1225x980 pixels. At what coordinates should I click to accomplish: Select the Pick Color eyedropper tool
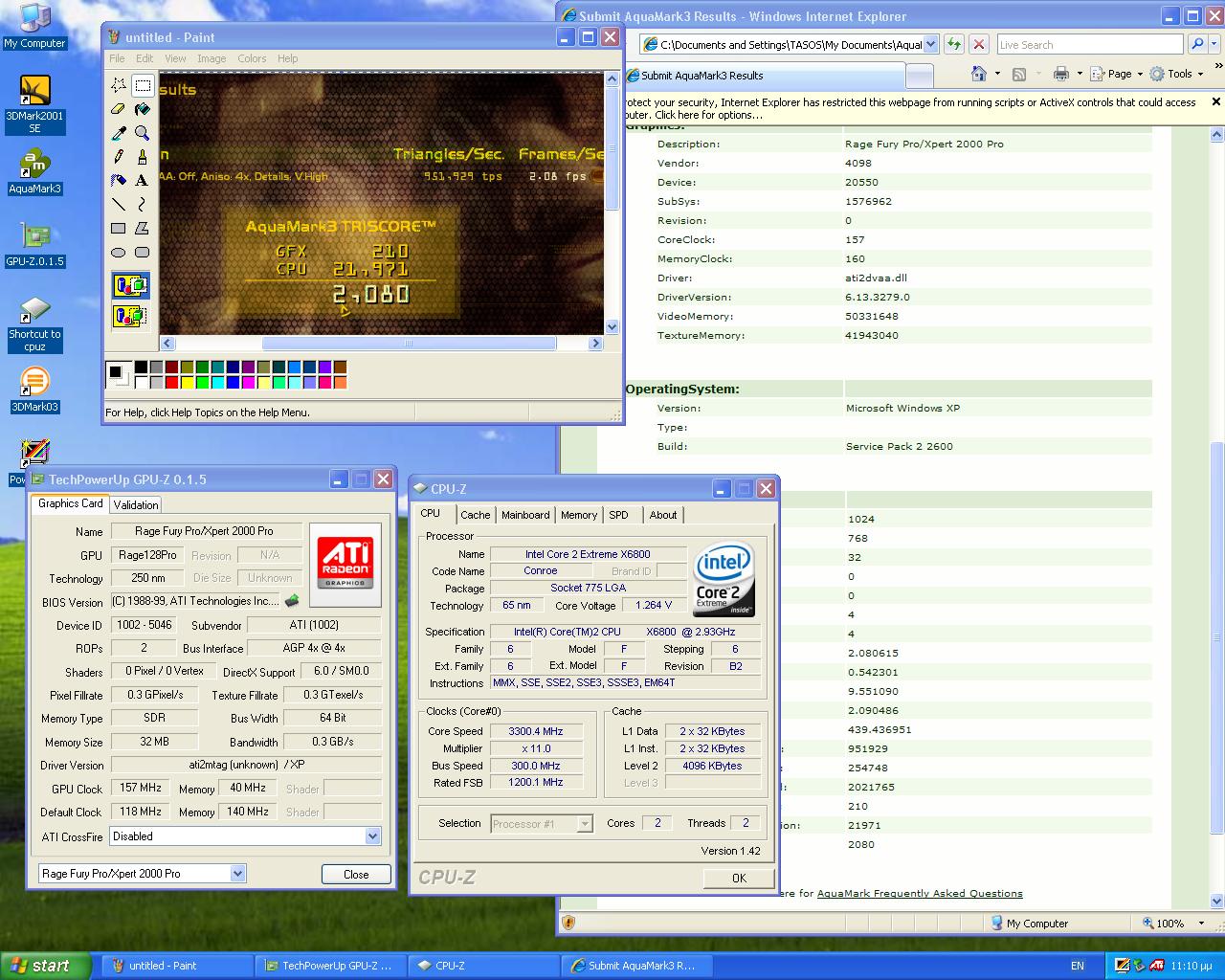119,133
